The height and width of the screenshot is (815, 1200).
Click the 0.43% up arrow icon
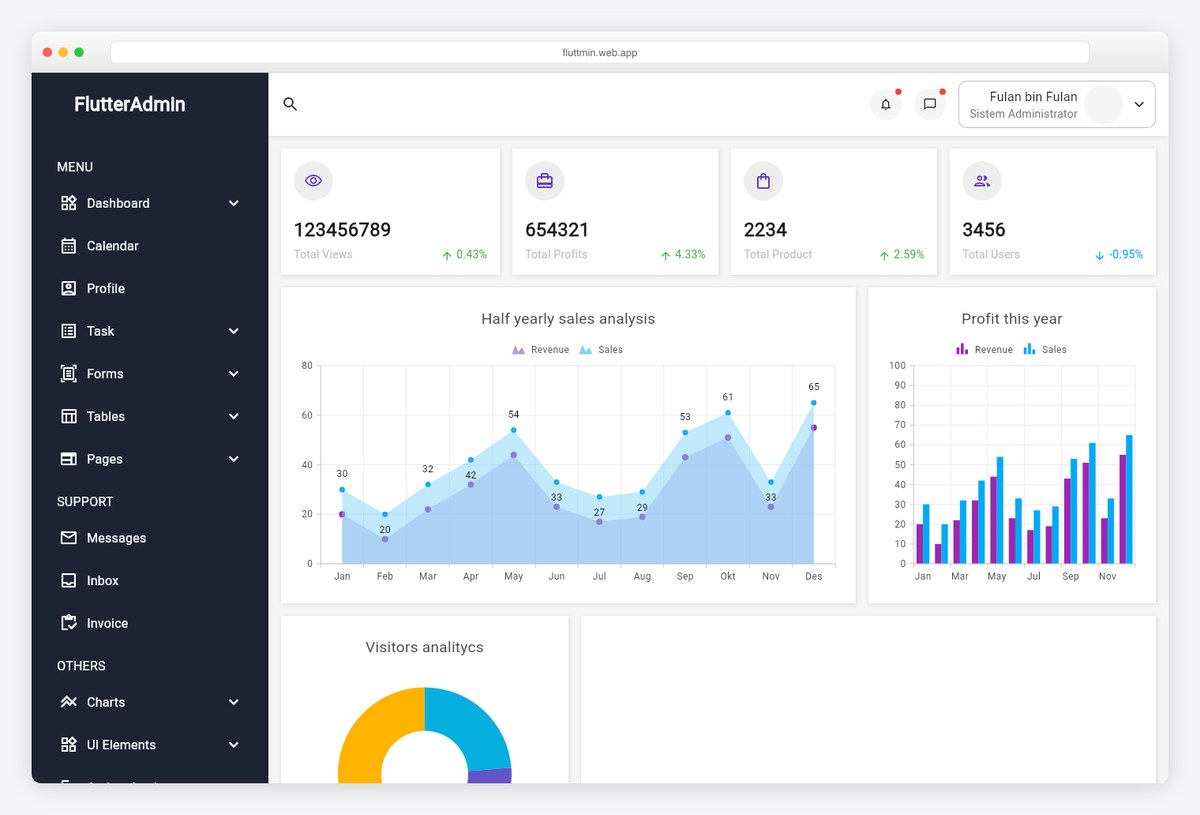pos(447,256)
